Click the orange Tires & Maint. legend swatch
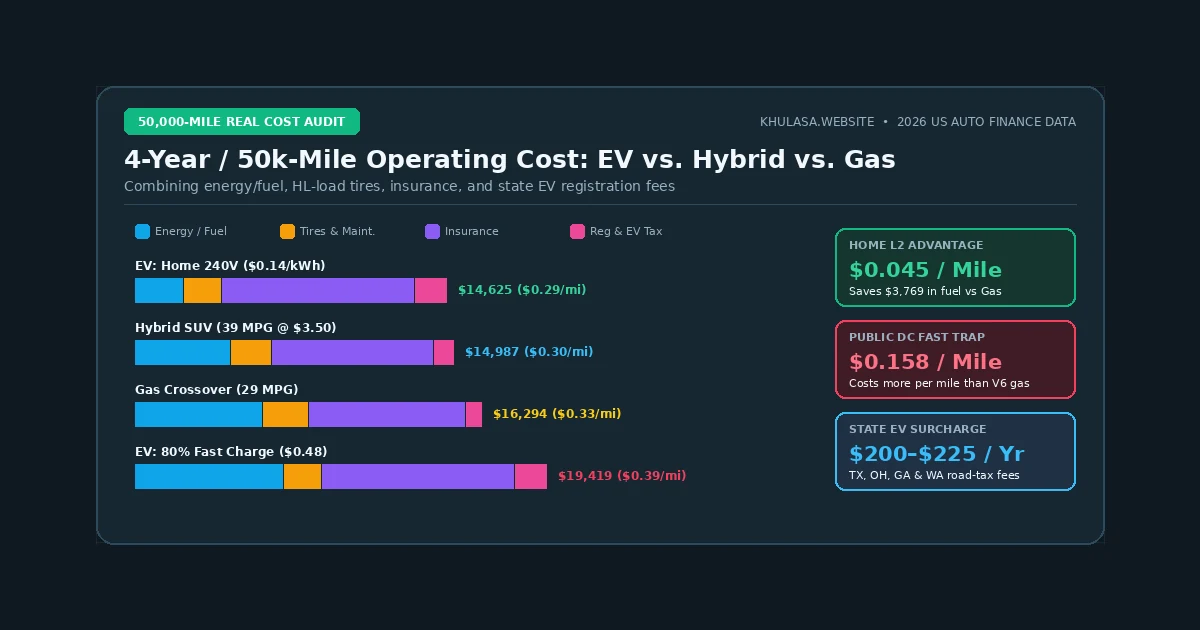Image resolution: width=1200 pixels, height=630 pixels. tap(287, 232)
